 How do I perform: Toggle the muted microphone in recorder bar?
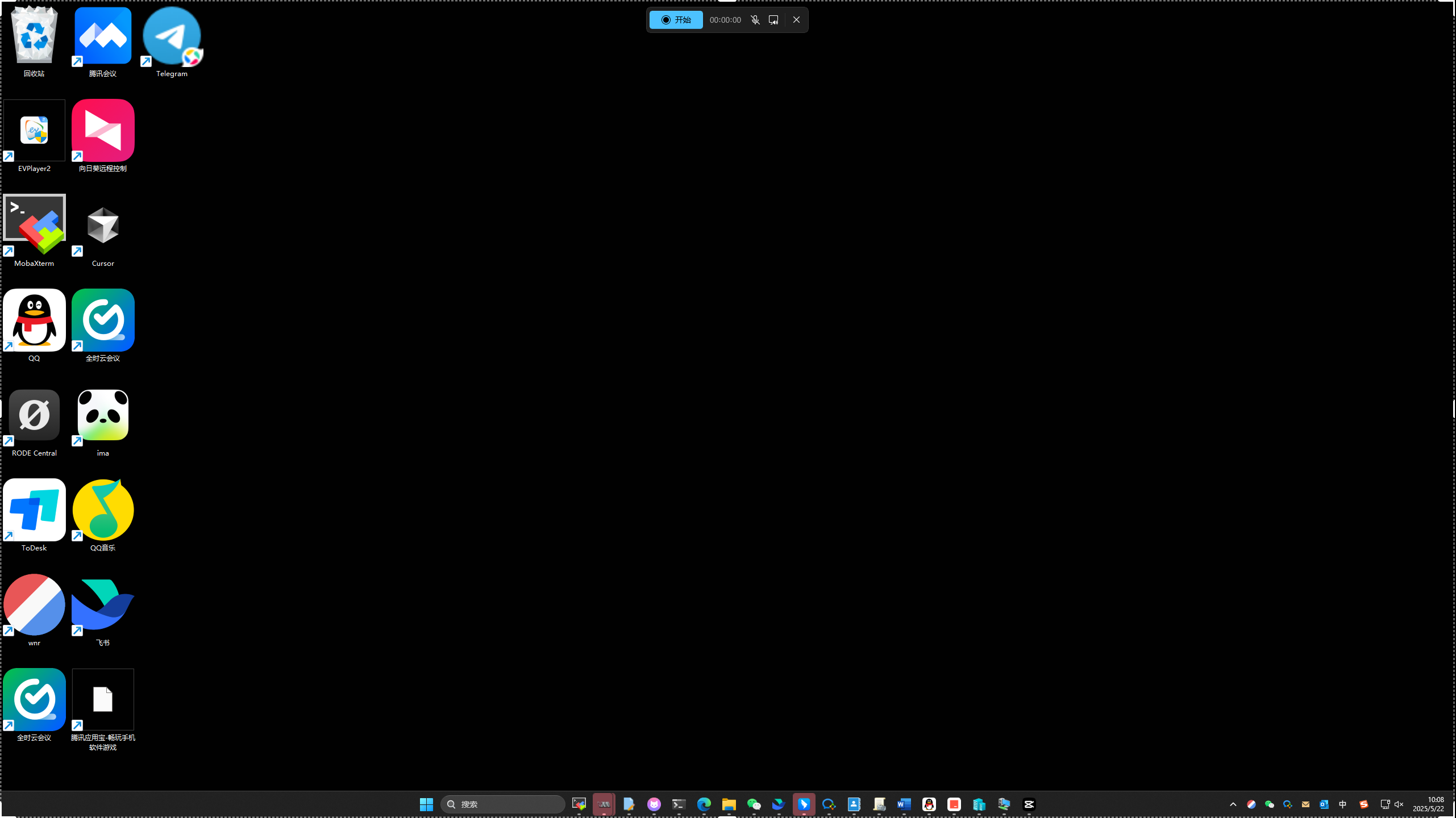click(x=755, y=20)
